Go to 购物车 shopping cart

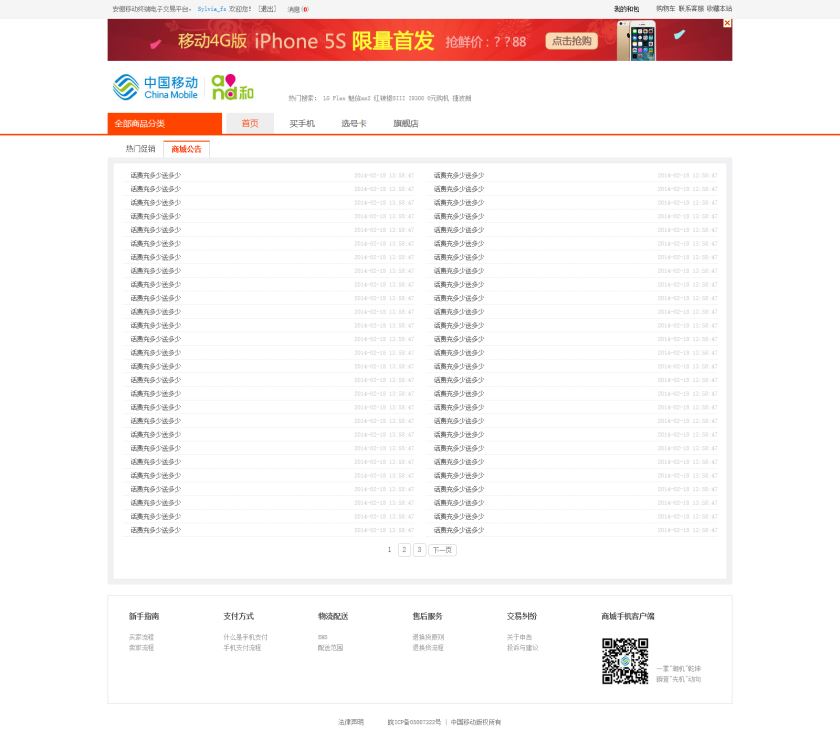coord(665,9)
